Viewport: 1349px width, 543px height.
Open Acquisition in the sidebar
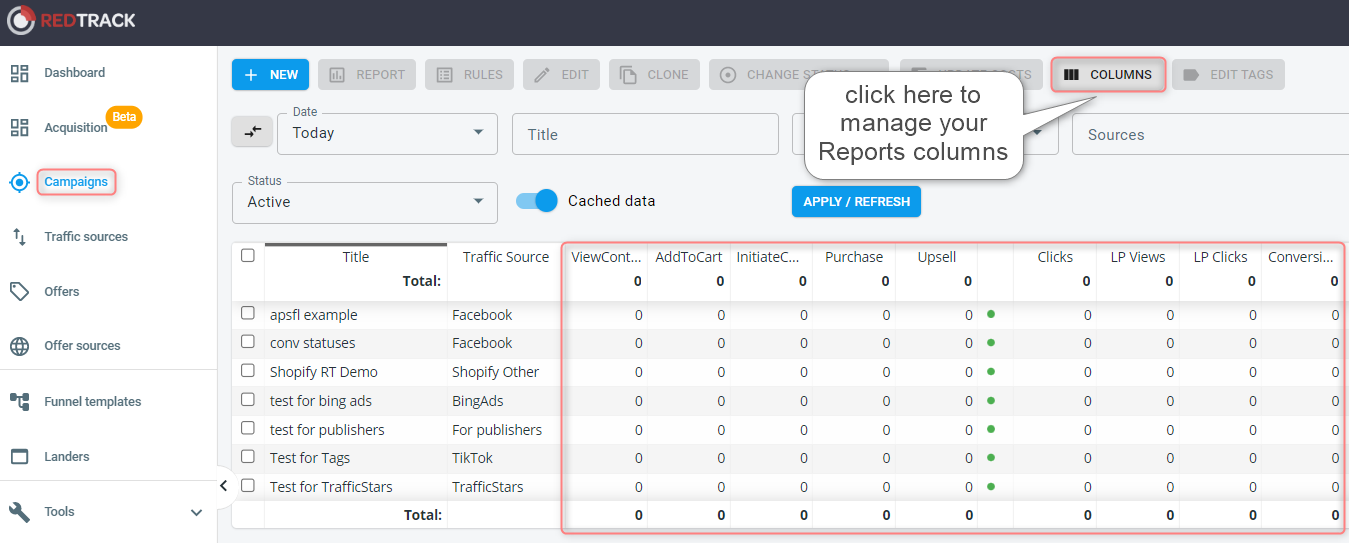point(76,128)
